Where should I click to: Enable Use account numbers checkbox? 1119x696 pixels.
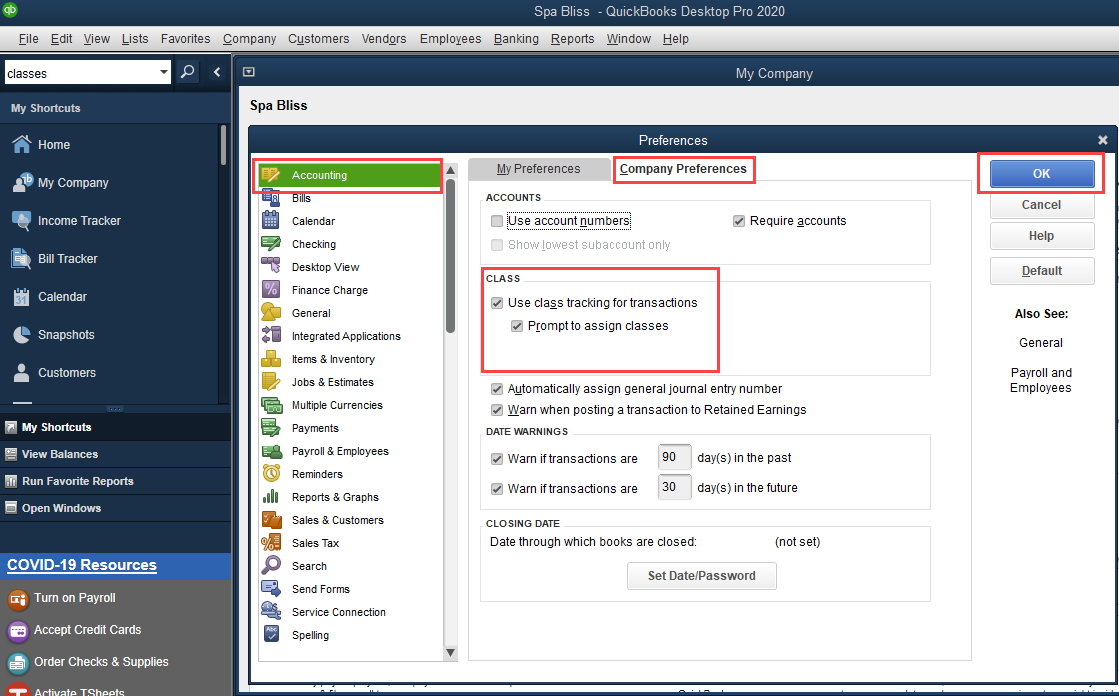click(497, 221)
